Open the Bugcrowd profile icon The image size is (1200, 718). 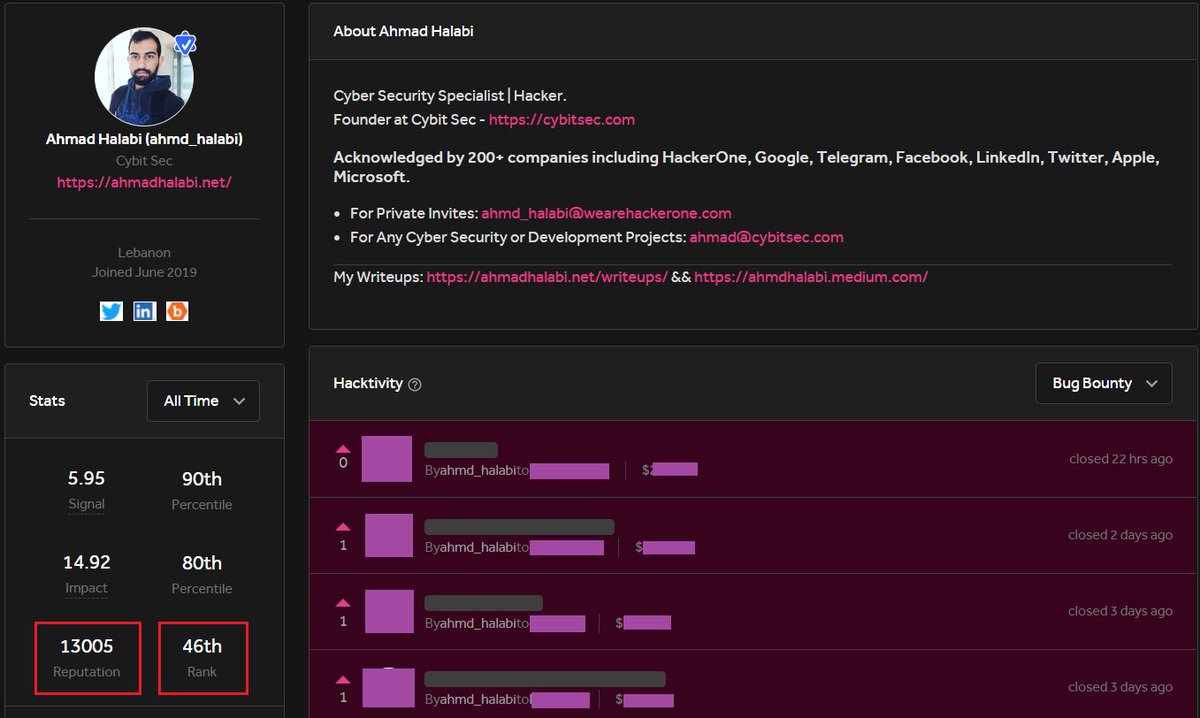[x=177, y=311]
